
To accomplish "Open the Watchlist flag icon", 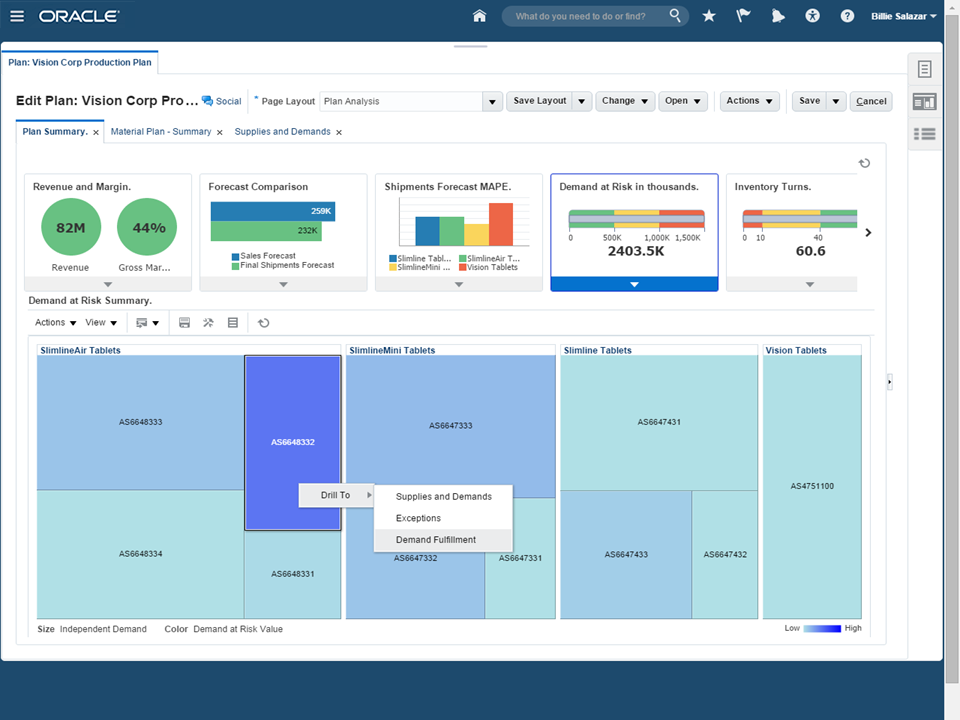I will click(743, 16).
